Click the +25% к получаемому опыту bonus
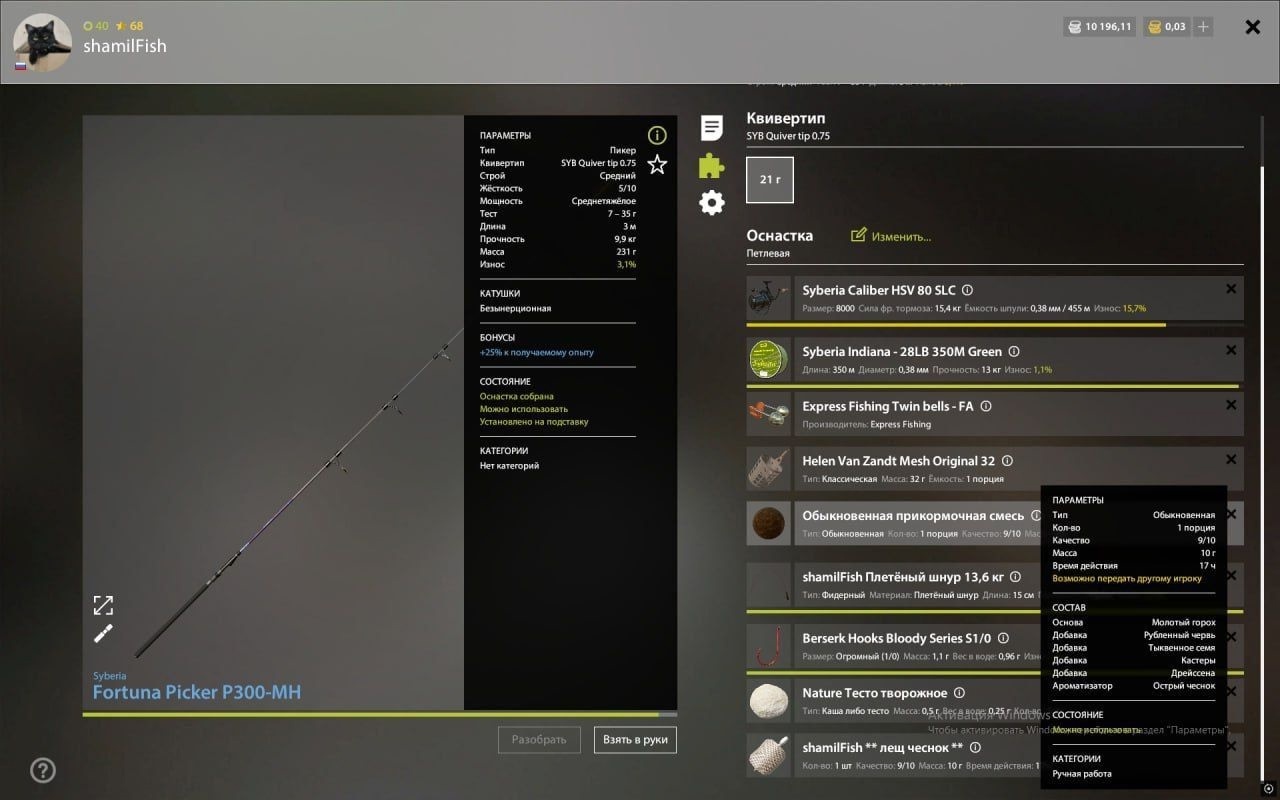Viewport: 1280px width, 800px height. [x=536, y=352]
